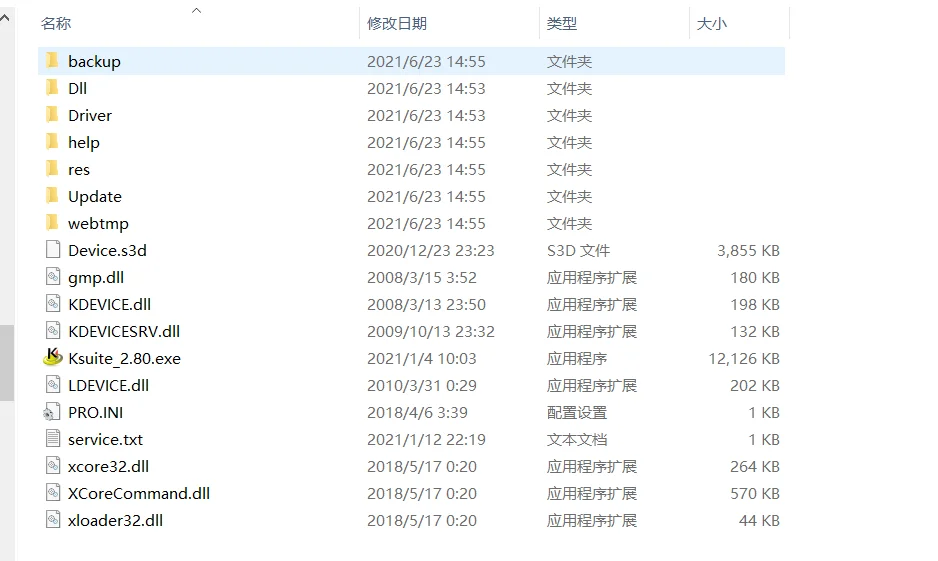Click the XCoreCommand.dll file icon
Viewport: 938px width, 561px height.
coord(53,492)
